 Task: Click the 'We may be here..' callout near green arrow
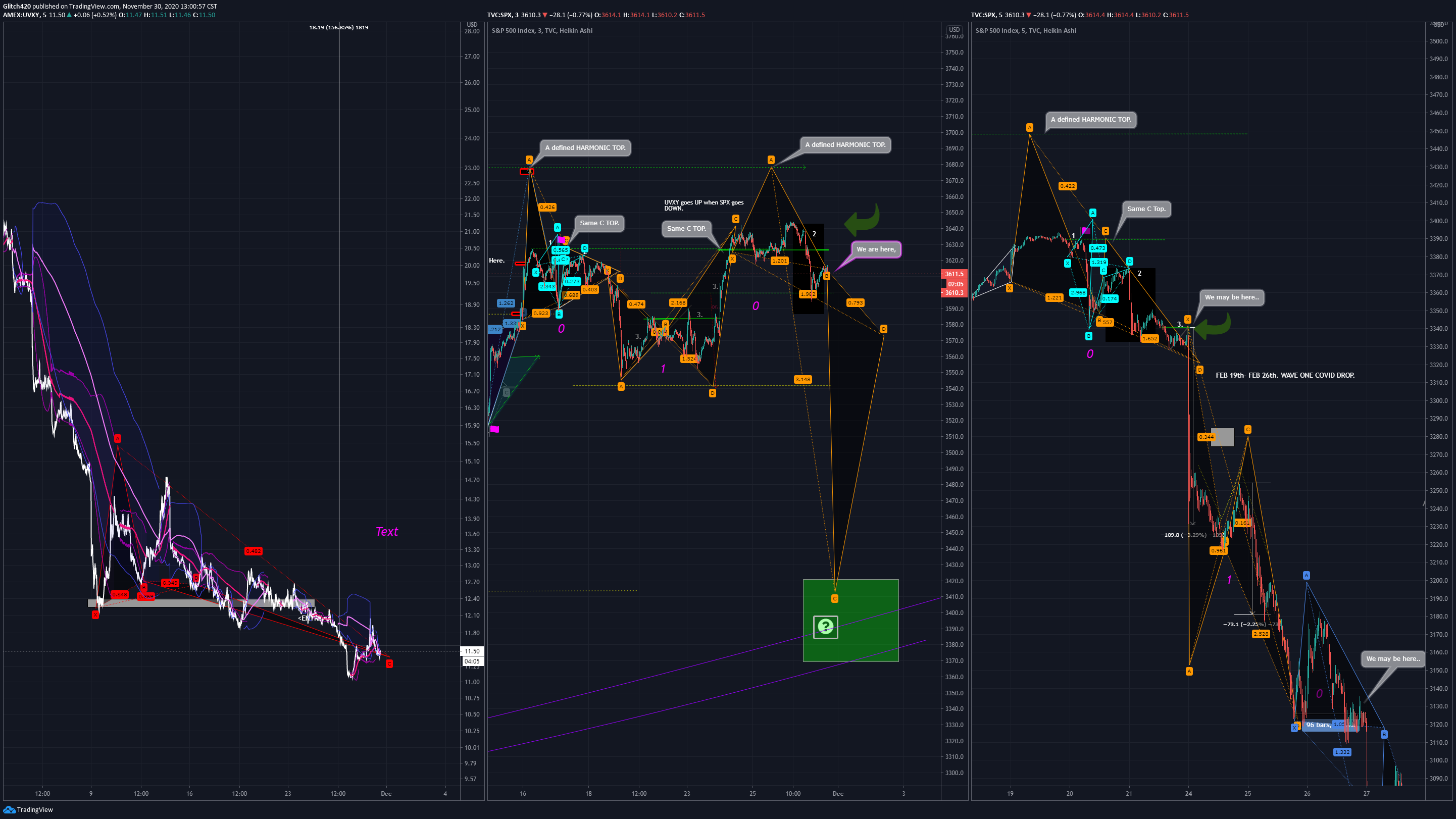tap(1231, 297)
